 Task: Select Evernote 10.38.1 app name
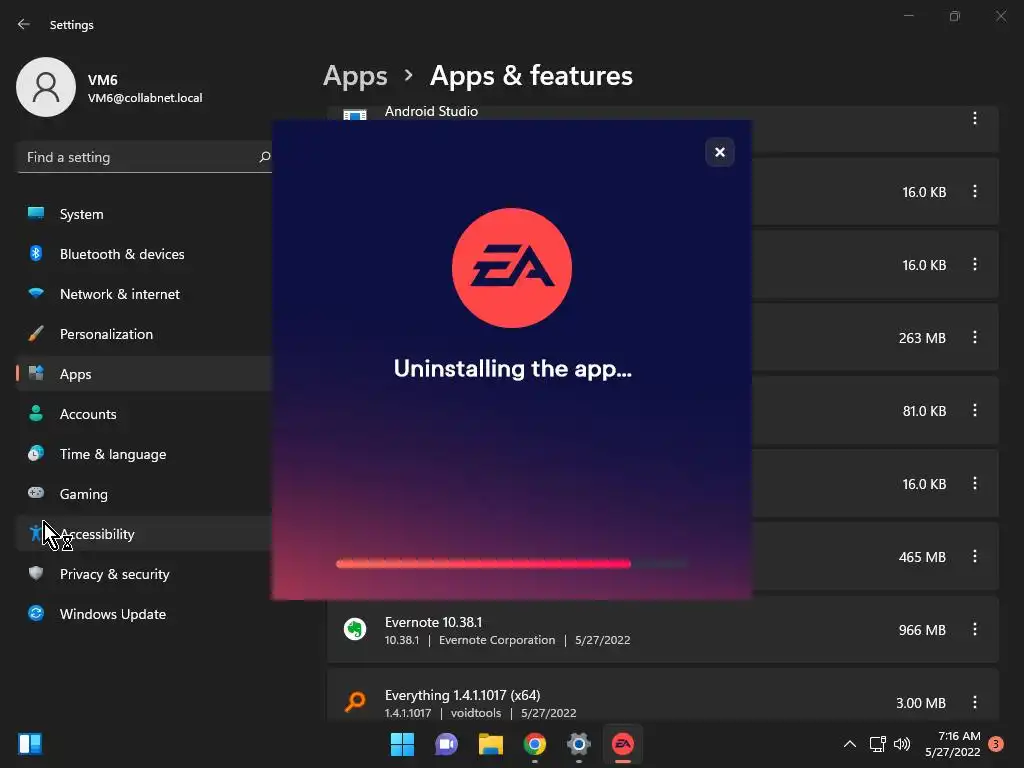[x=434, y=622]
